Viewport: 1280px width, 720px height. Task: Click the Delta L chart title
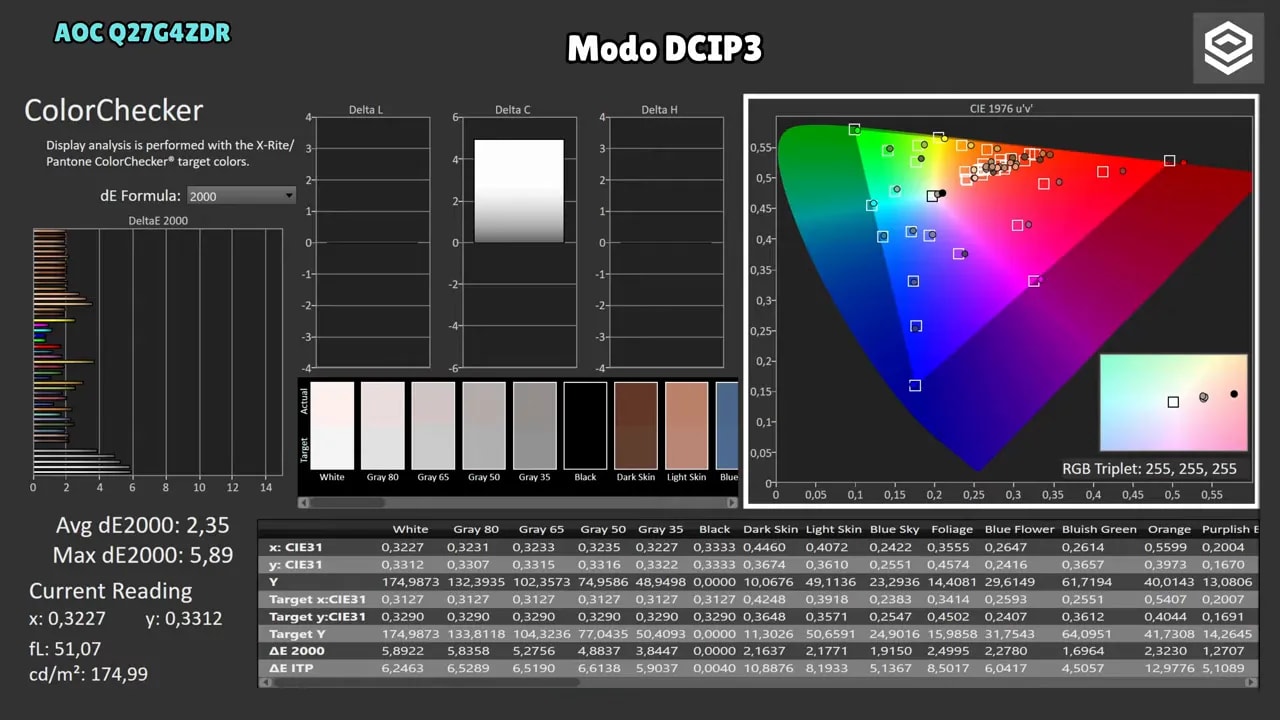click(x=366, y=110)
